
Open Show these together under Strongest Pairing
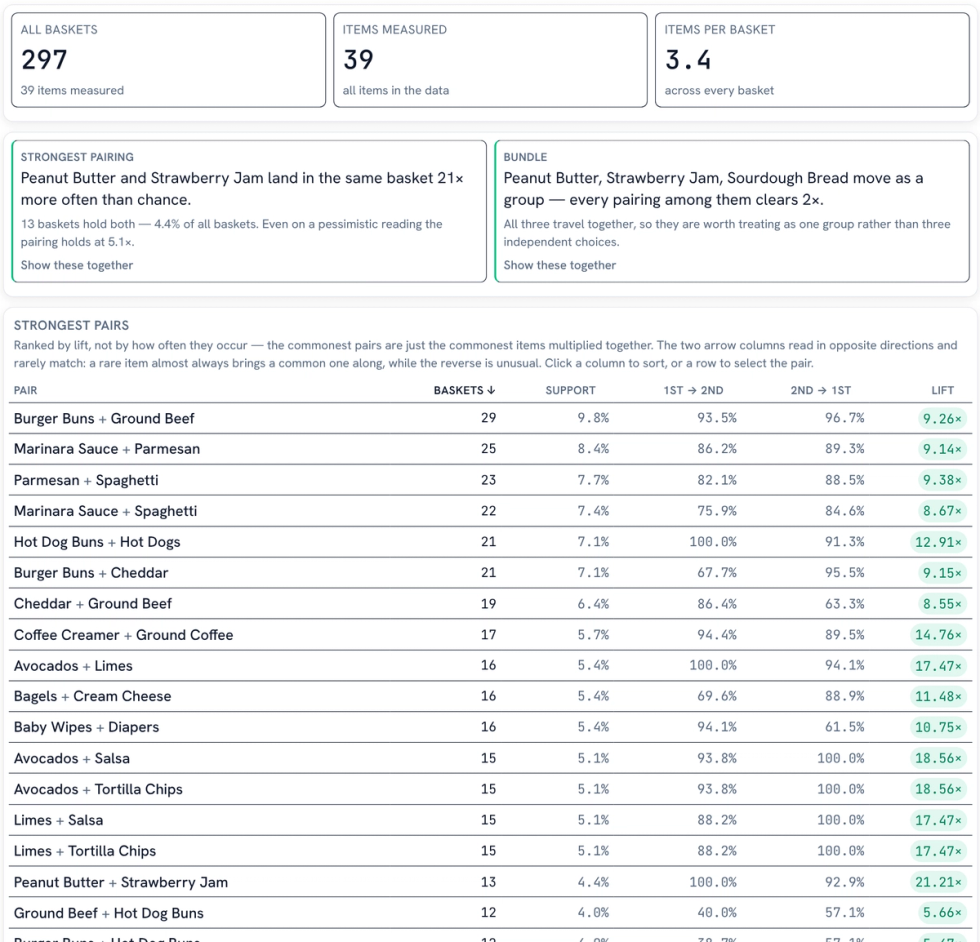[77, 265]
